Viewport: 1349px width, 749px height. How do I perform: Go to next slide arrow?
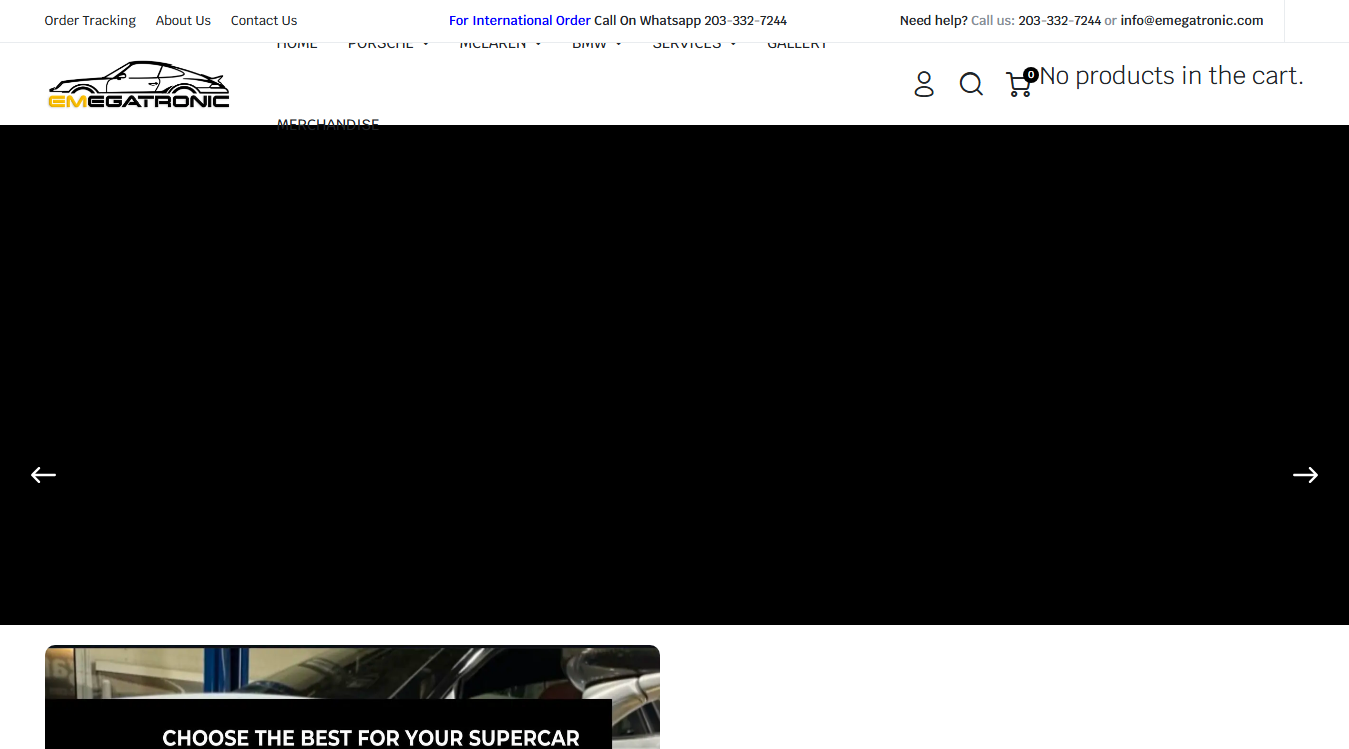(1305, 475)
